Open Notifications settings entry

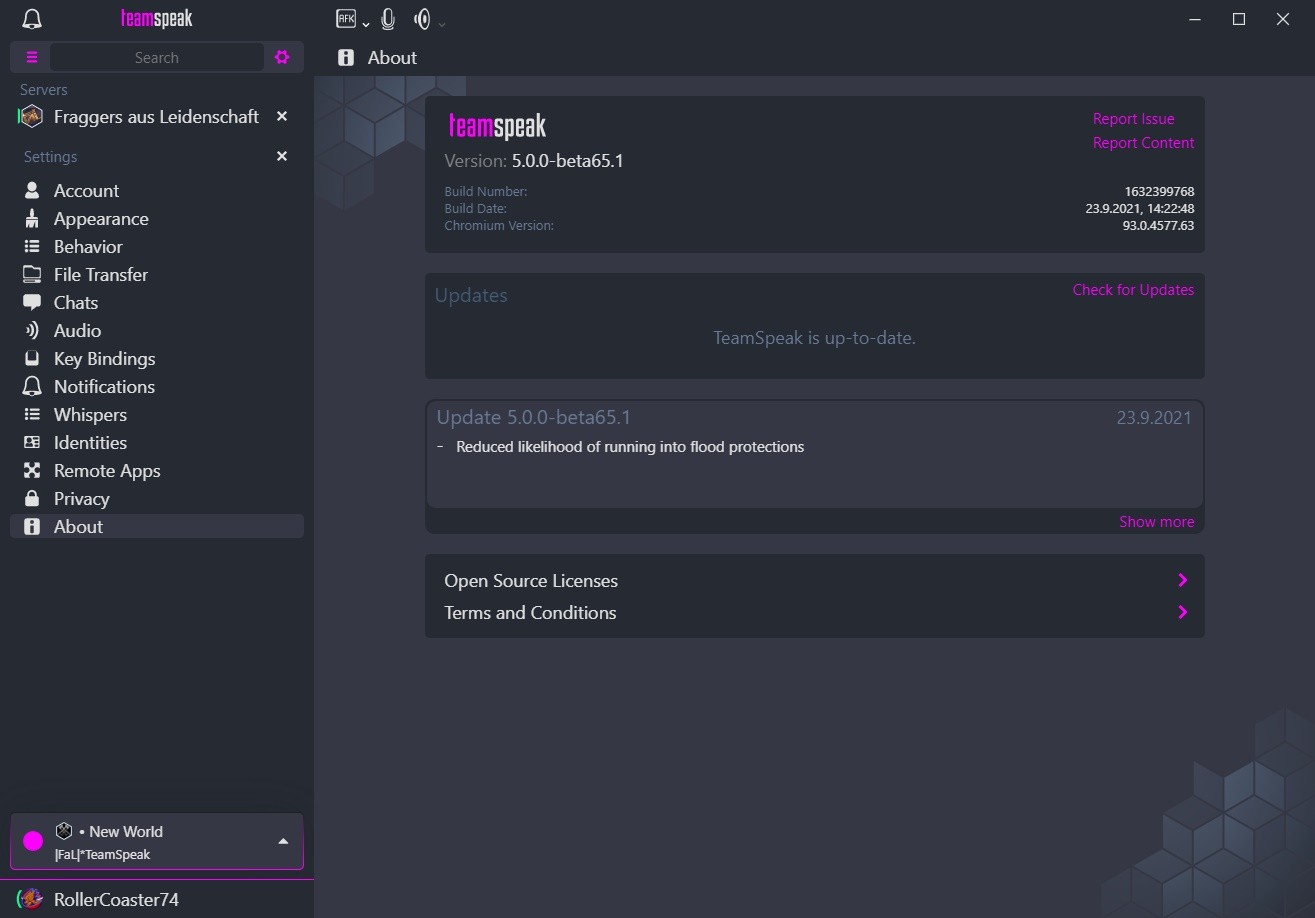tap(157, 386)
